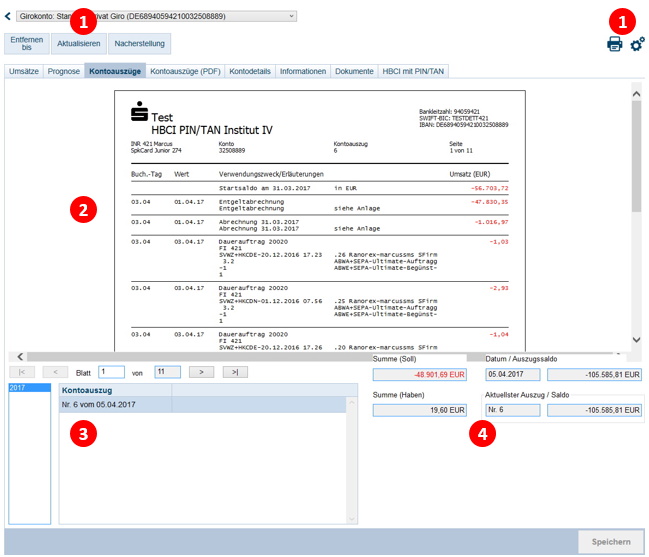Click the horizontal scrollbar left arrow

point(18,356)
